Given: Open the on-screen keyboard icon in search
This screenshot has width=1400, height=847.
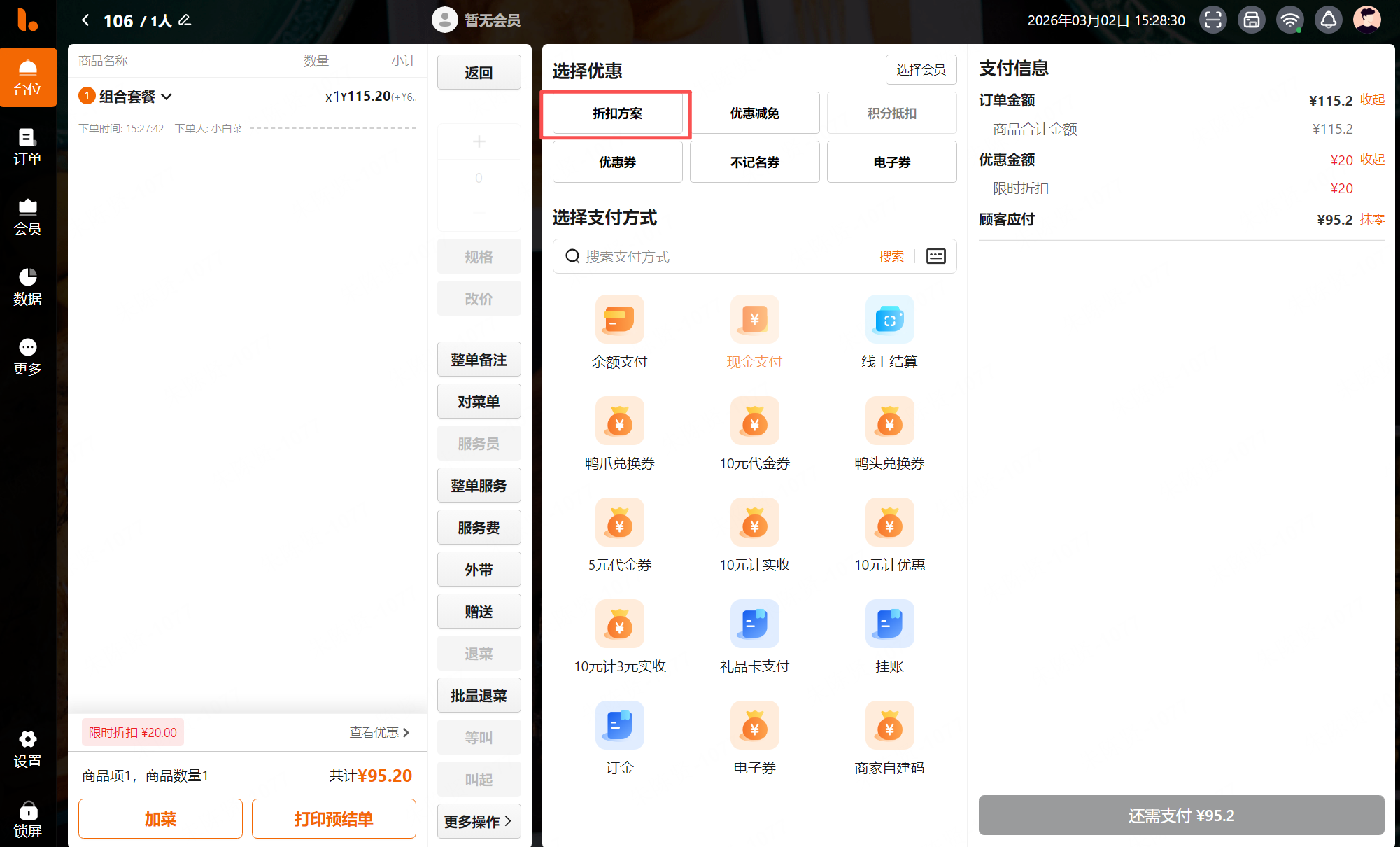Looking at the screenshot, I should tap(935, 256).
